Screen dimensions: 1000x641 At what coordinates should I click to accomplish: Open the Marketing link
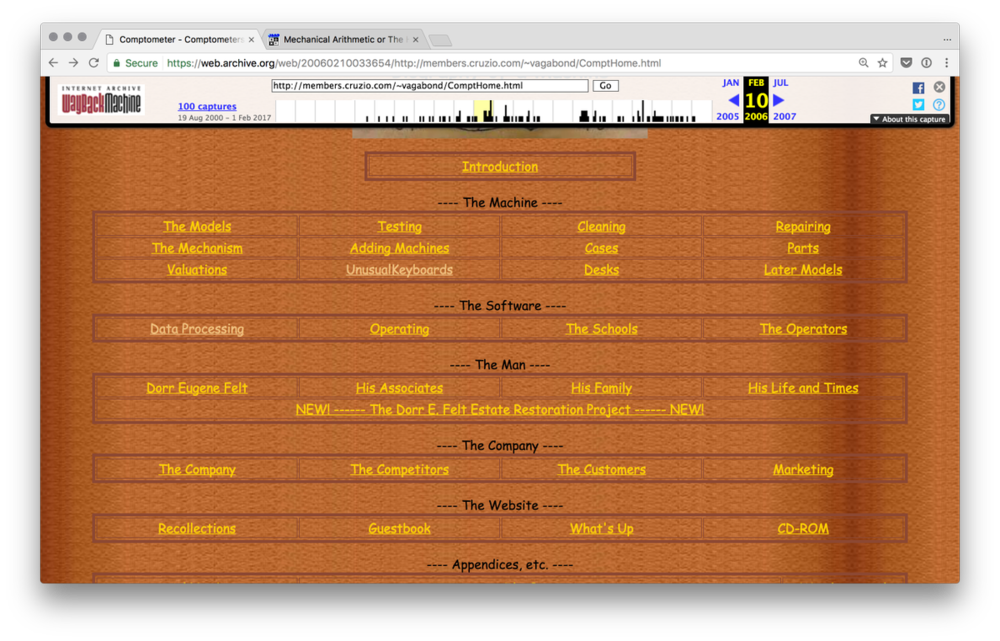(x=803, y=469)
